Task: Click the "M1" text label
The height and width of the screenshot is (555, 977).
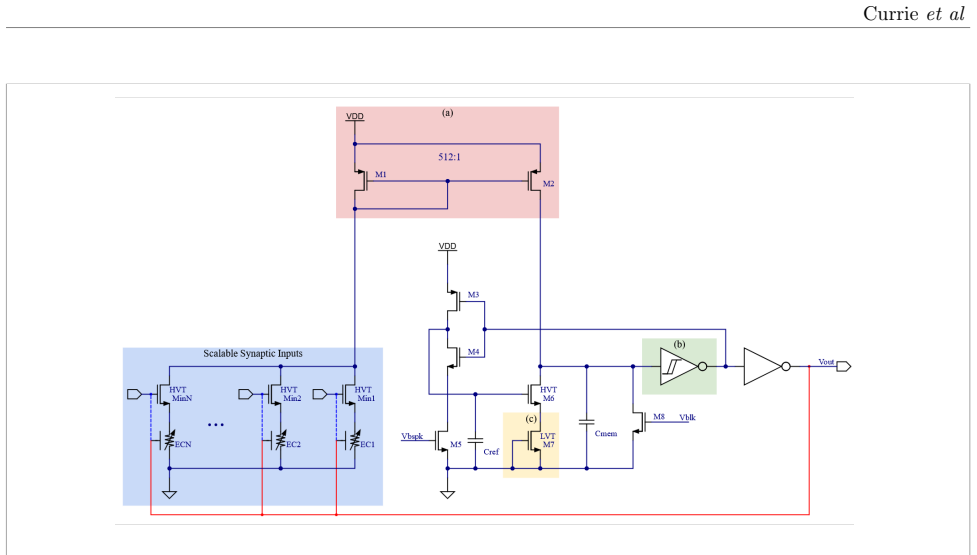Action: (381, 174)
